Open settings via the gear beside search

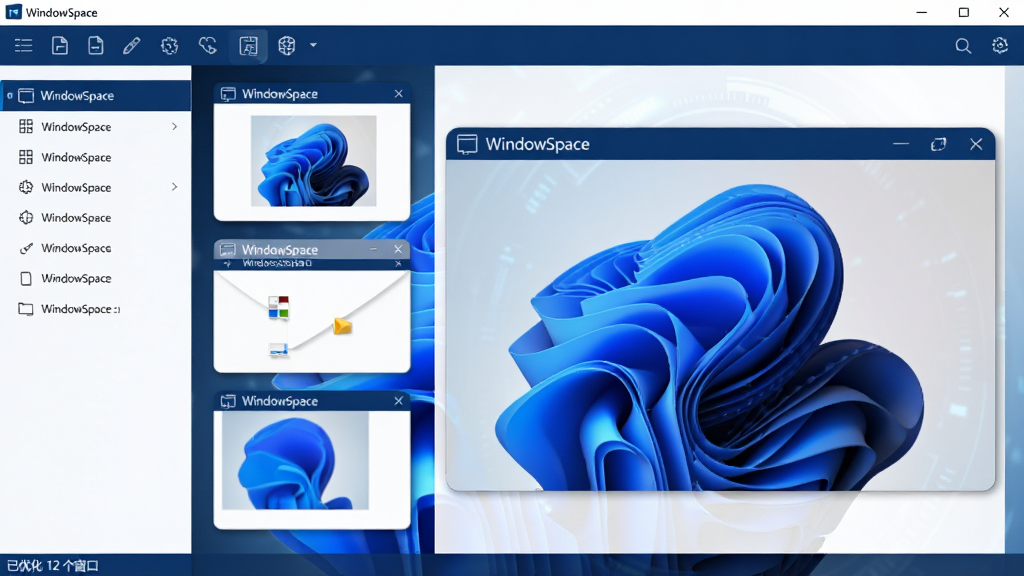click(1000, 46)
